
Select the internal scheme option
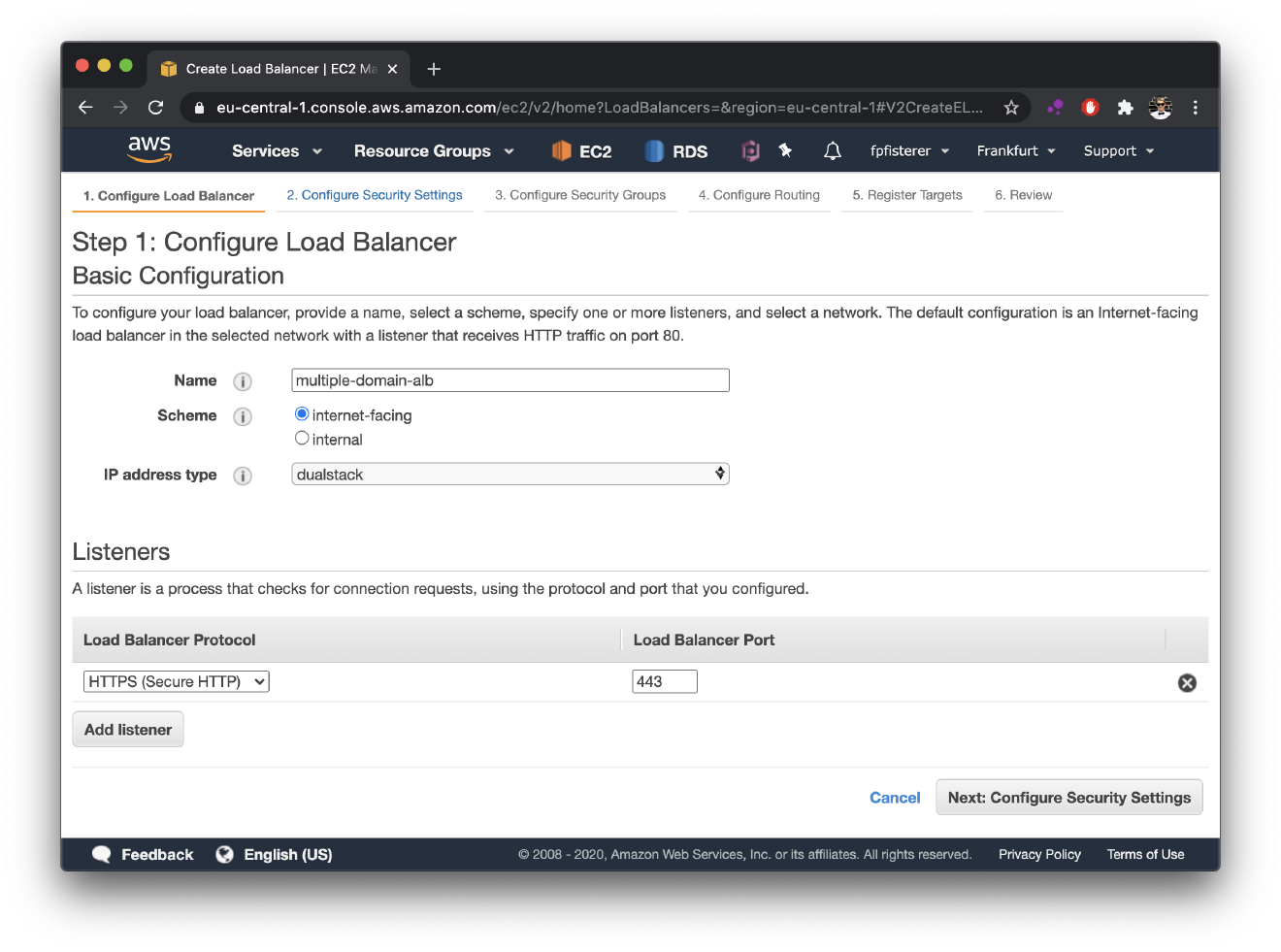(302, 438)
